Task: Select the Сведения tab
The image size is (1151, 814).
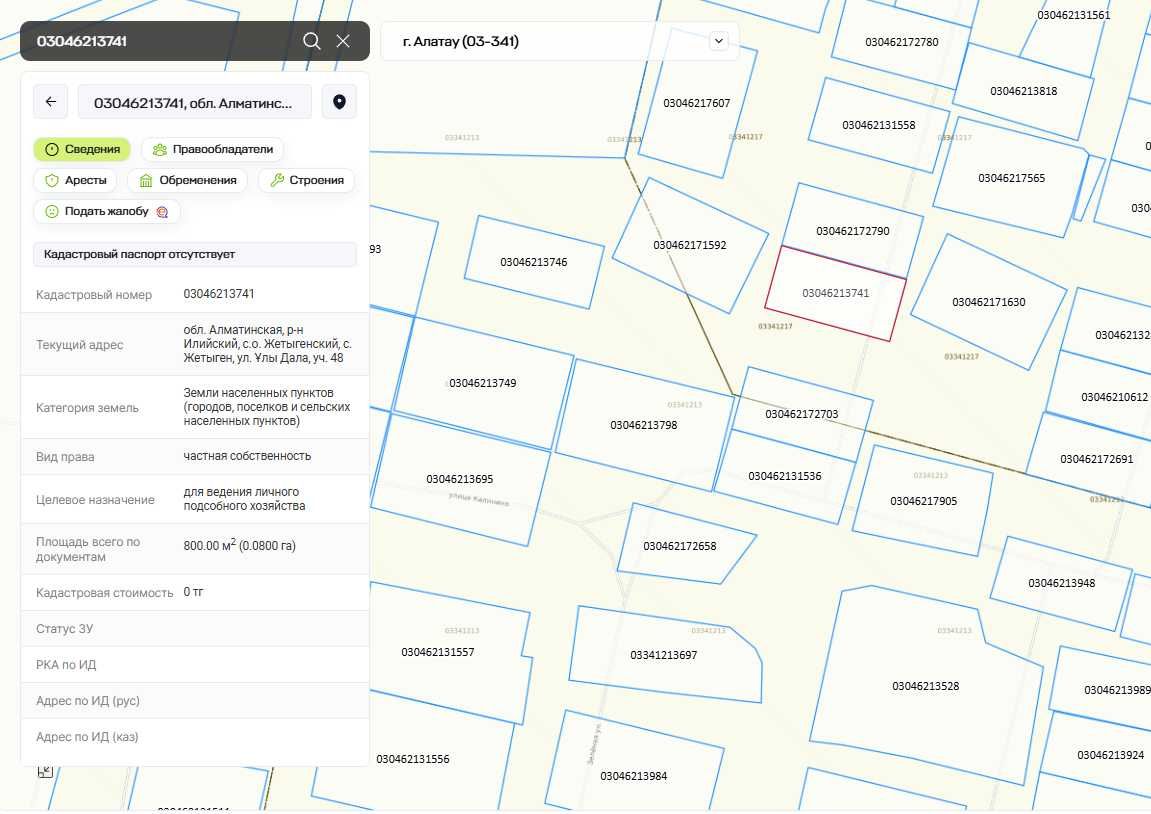Action: pyautogui.click(x=82, y=149)
